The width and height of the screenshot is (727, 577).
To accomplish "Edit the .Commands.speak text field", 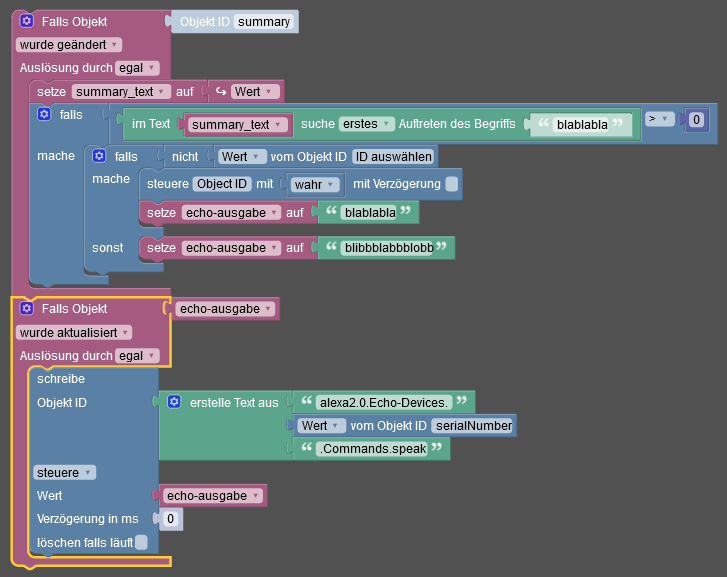I will tap(373, 449).
